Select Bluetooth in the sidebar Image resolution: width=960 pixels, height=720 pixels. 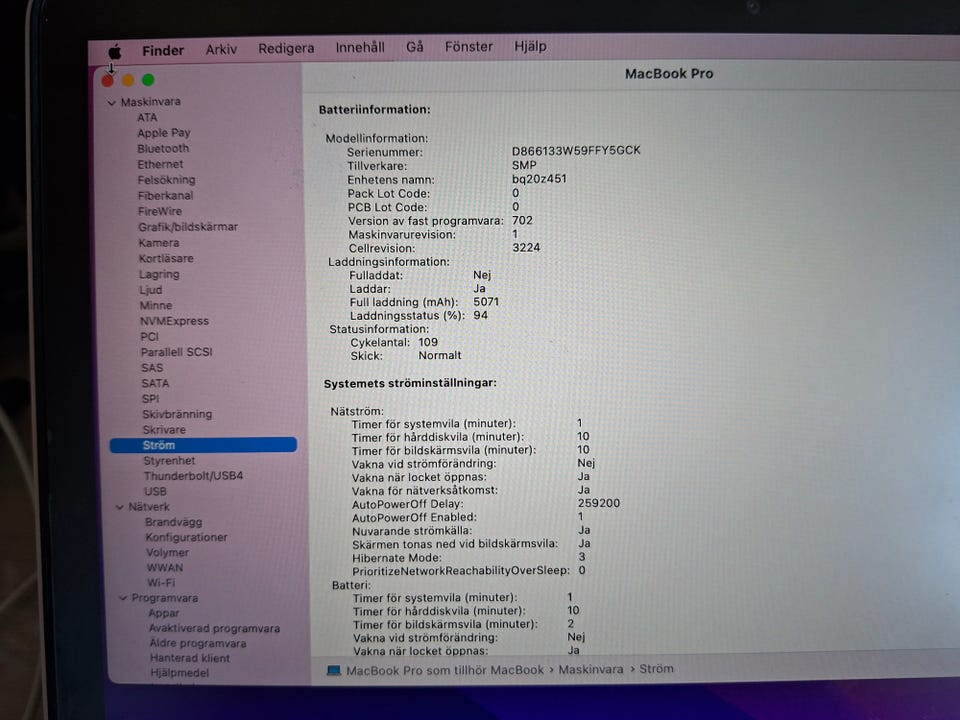[x=163, y=149]
